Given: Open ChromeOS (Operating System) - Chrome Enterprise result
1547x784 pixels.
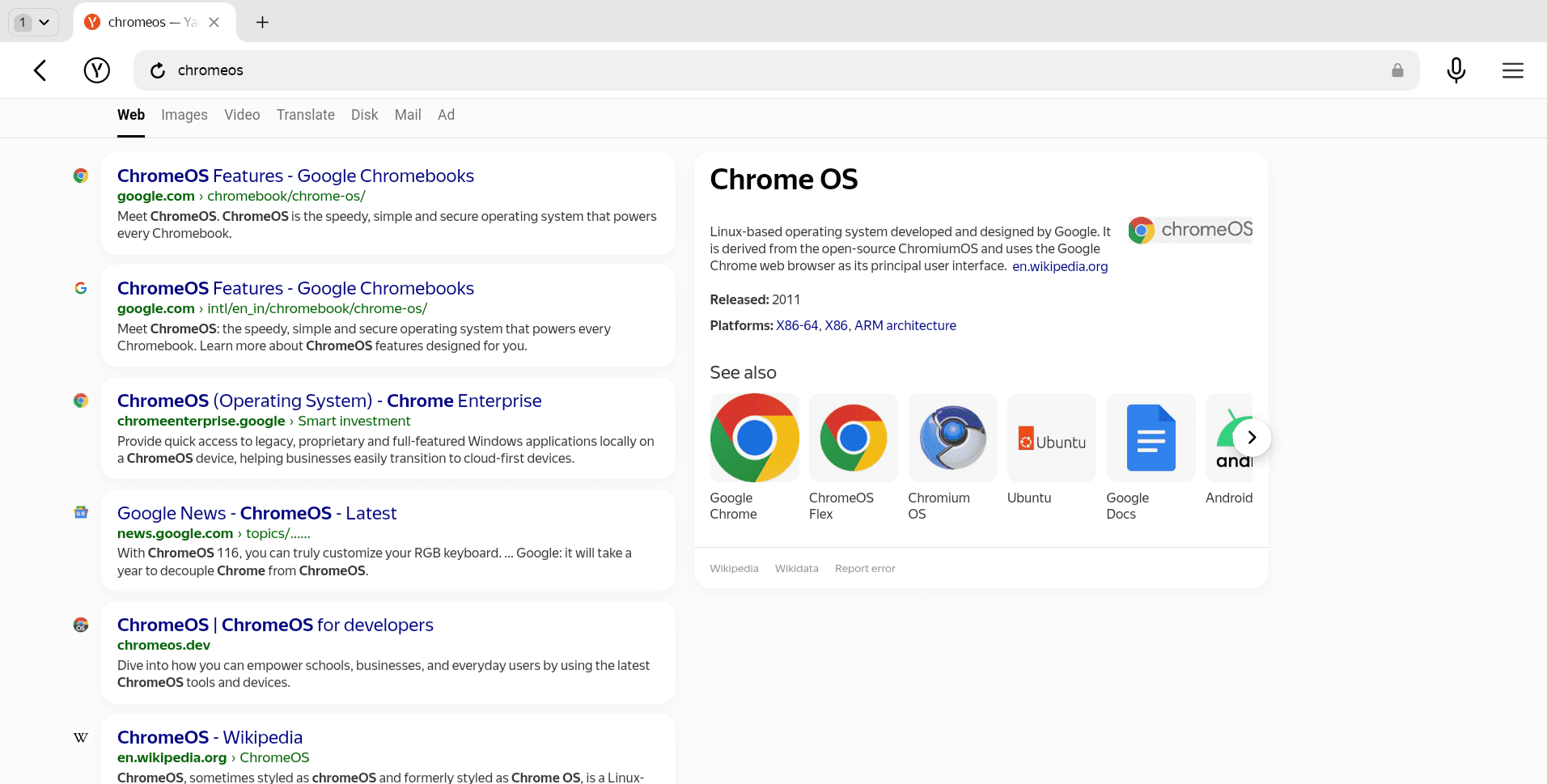Looking at the screenshot, I should pyautogui.click(x=329, y=400).
